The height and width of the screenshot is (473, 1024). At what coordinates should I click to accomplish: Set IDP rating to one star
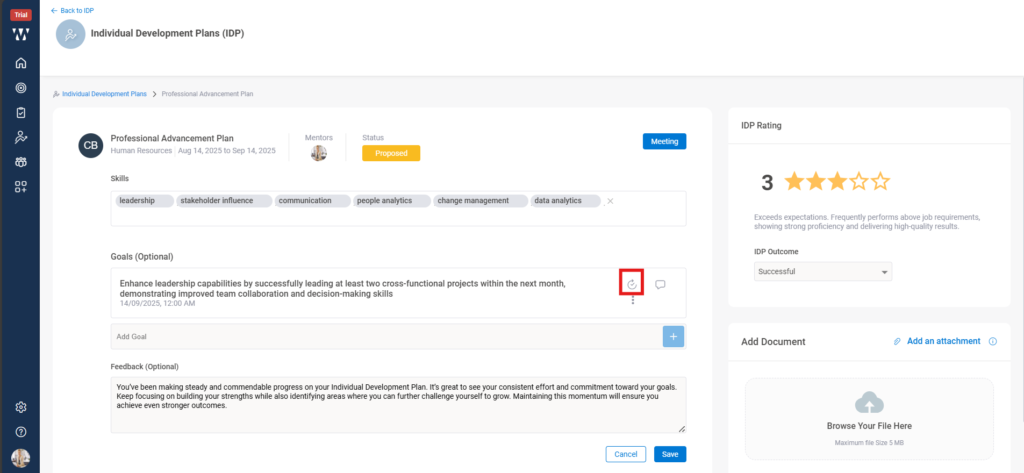click(x=794, y=182)
